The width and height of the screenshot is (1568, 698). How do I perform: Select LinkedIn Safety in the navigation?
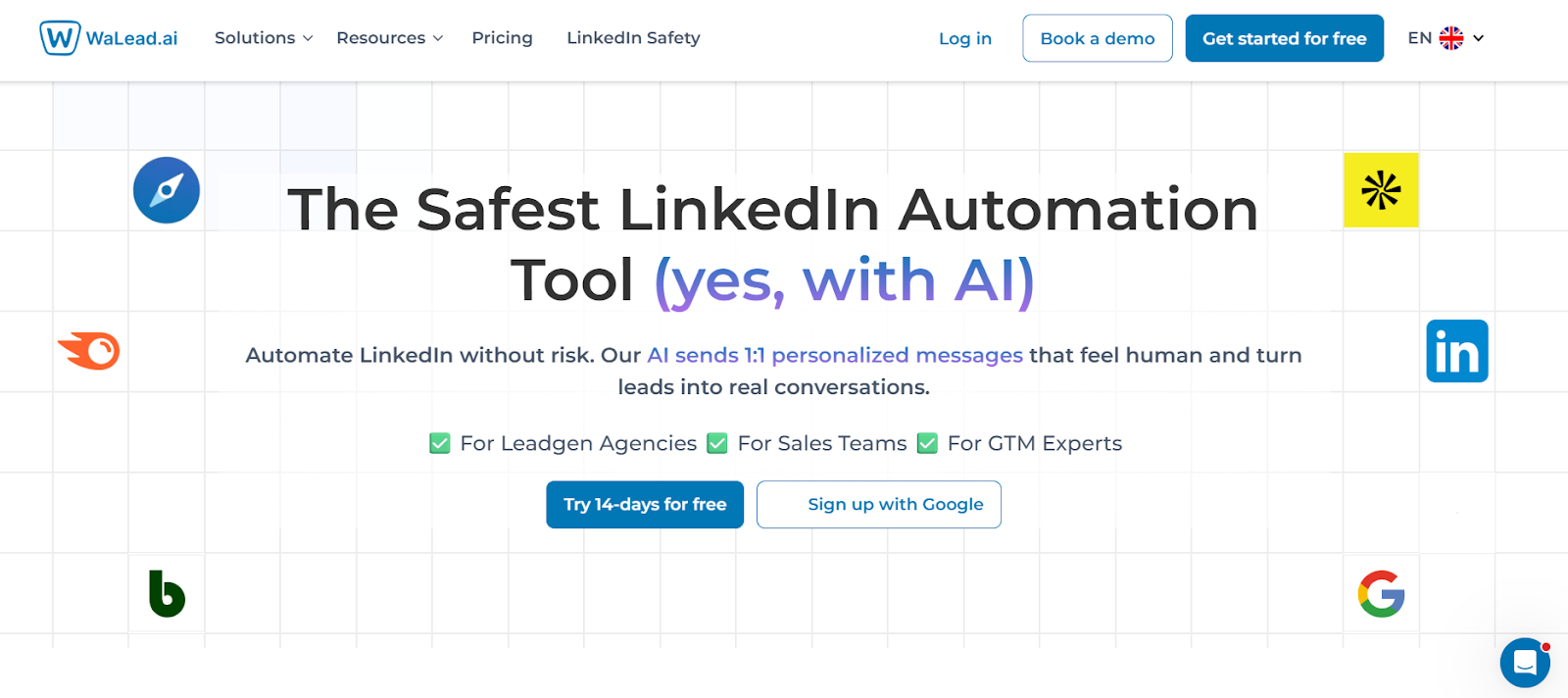633,38
